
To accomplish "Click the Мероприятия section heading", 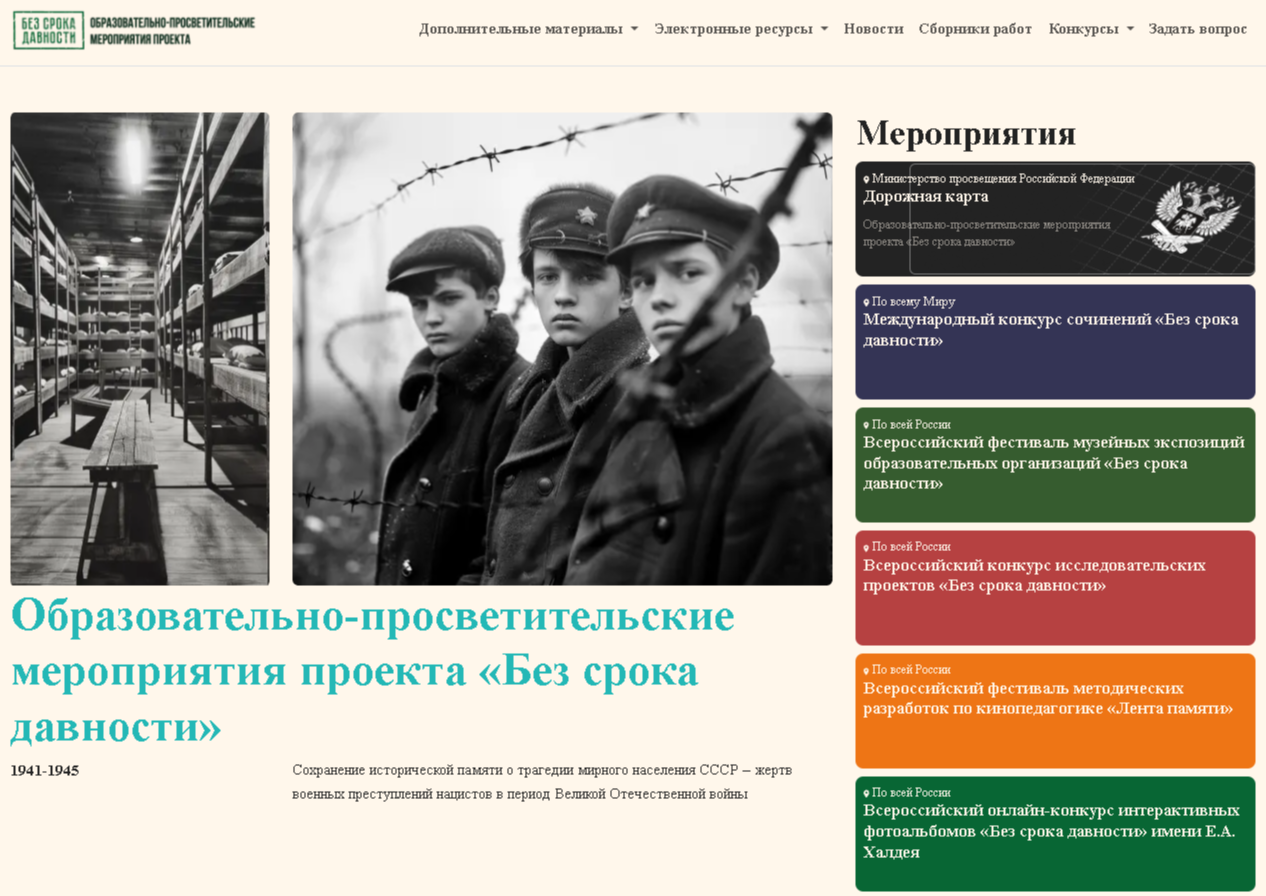I will tap(966, 133).
